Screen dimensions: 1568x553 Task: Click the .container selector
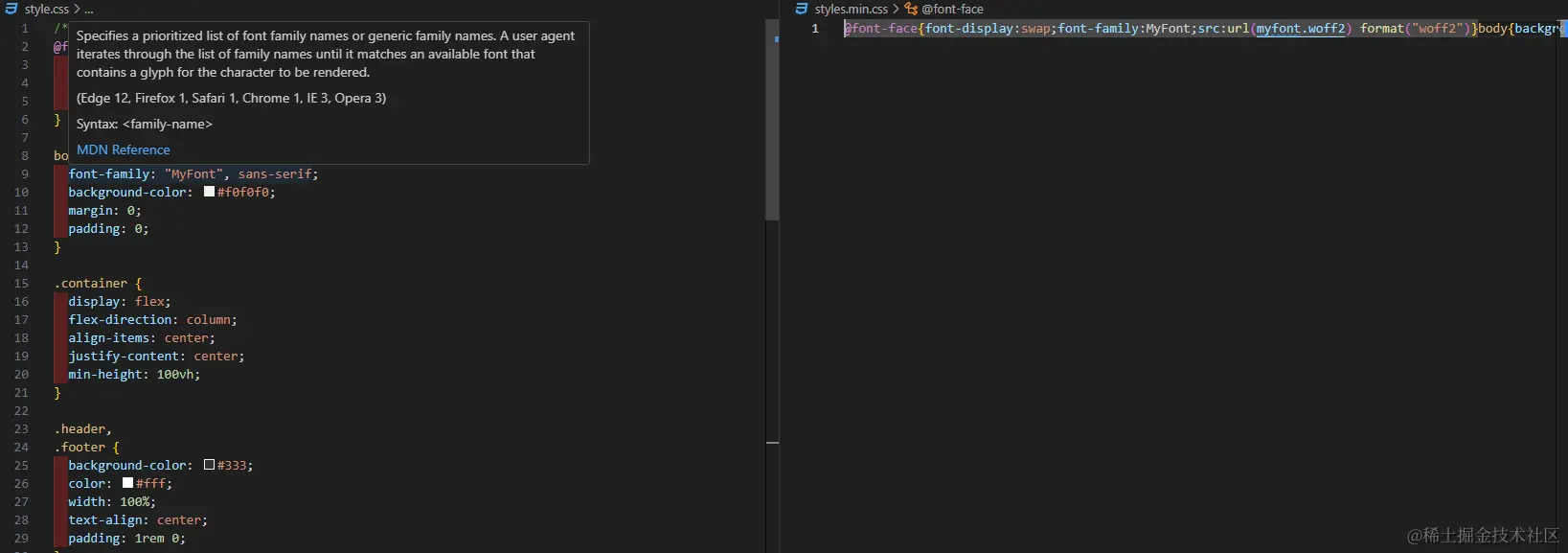[x=91, y=283]
